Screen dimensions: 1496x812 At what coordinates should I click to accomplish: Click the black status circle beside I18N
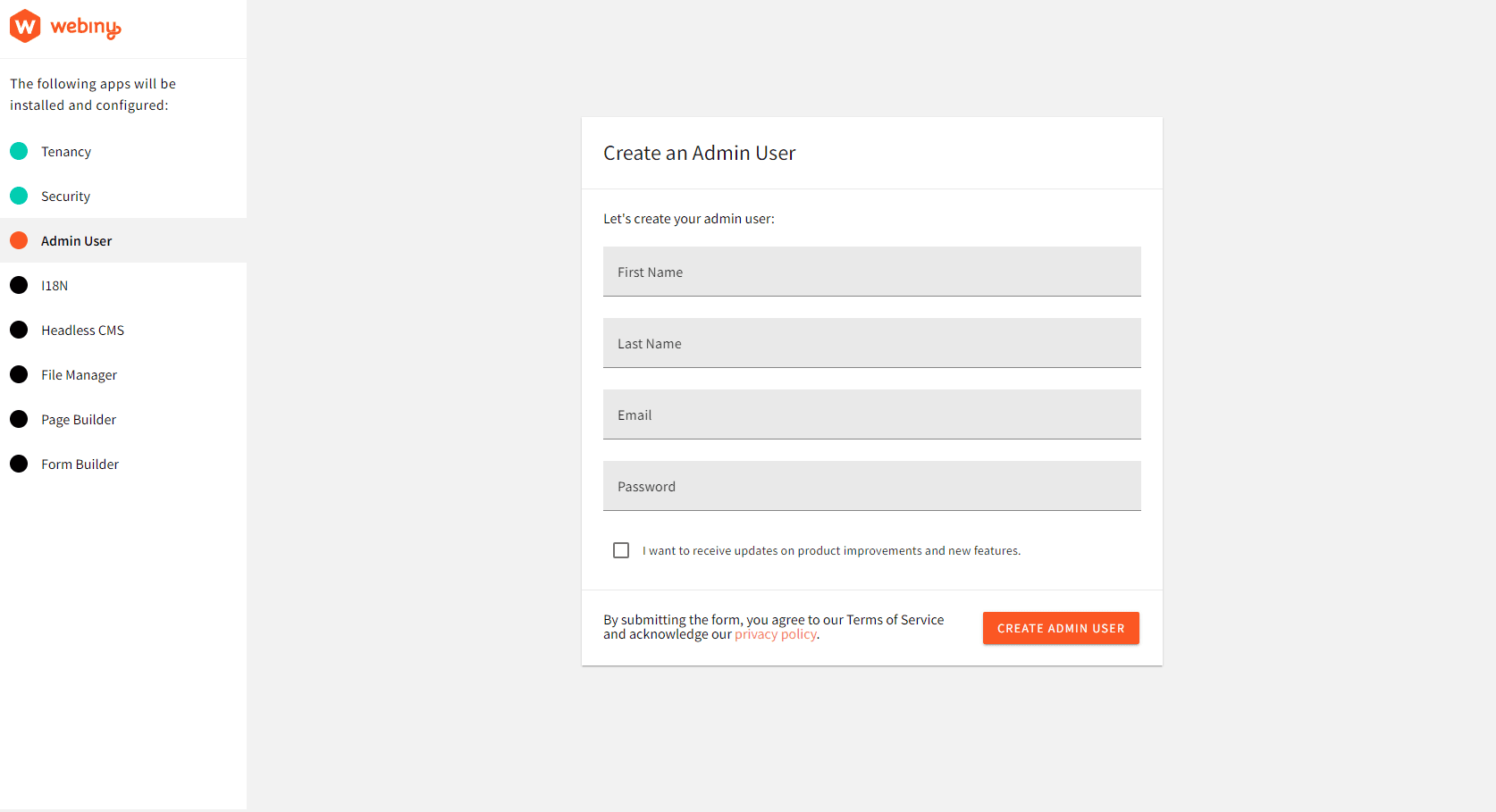pyautogui.click(x=20, y=285)
